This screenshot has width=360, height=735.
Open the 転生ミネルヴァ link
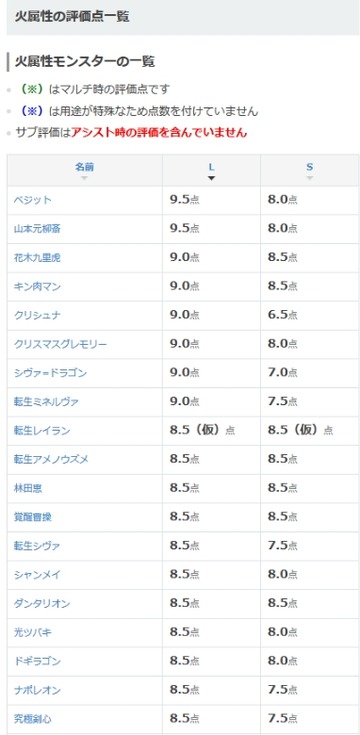click(x=46, y=402)
